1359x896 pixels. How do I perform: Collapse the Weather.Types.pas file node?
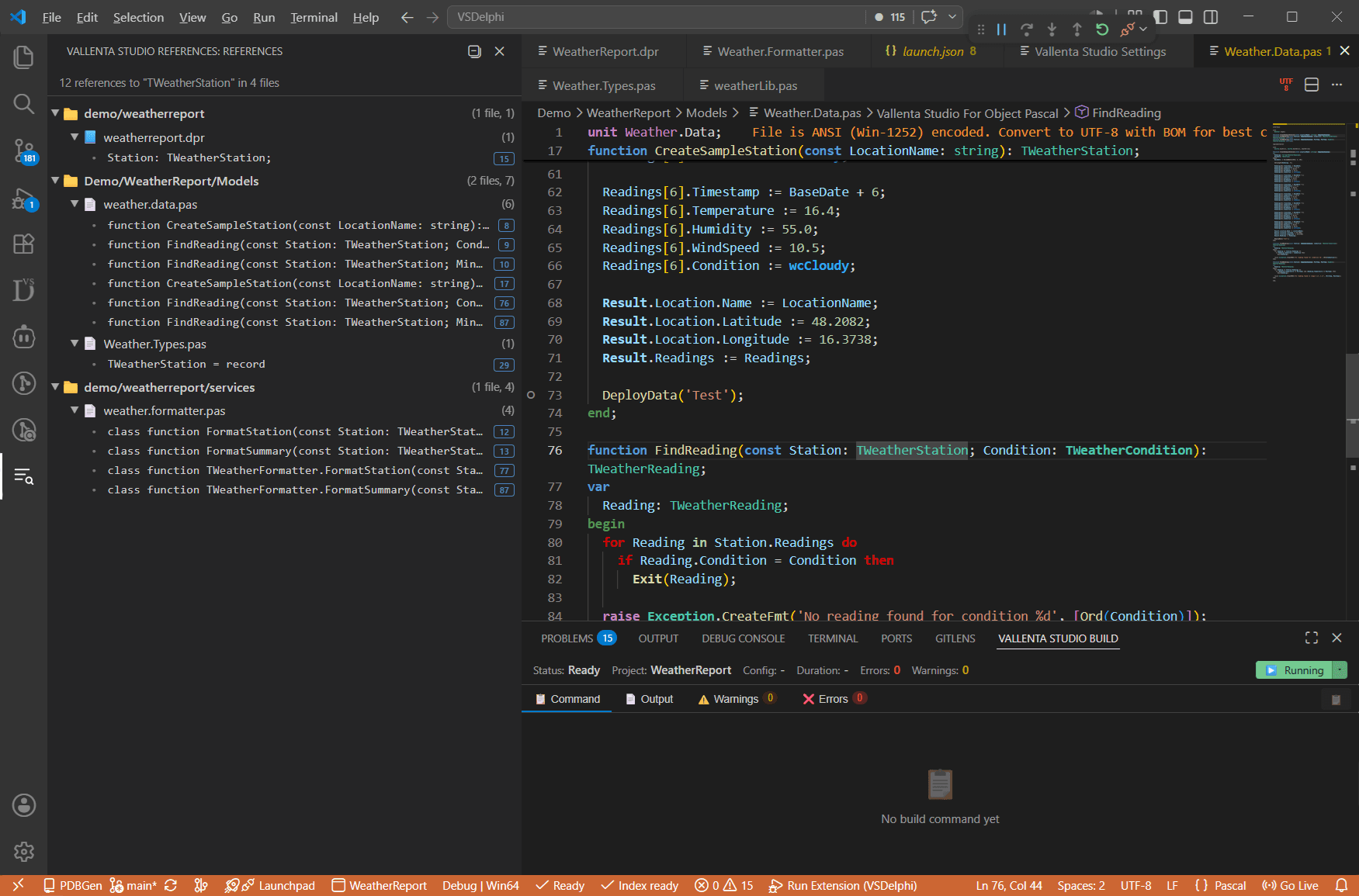click(75, 343)
